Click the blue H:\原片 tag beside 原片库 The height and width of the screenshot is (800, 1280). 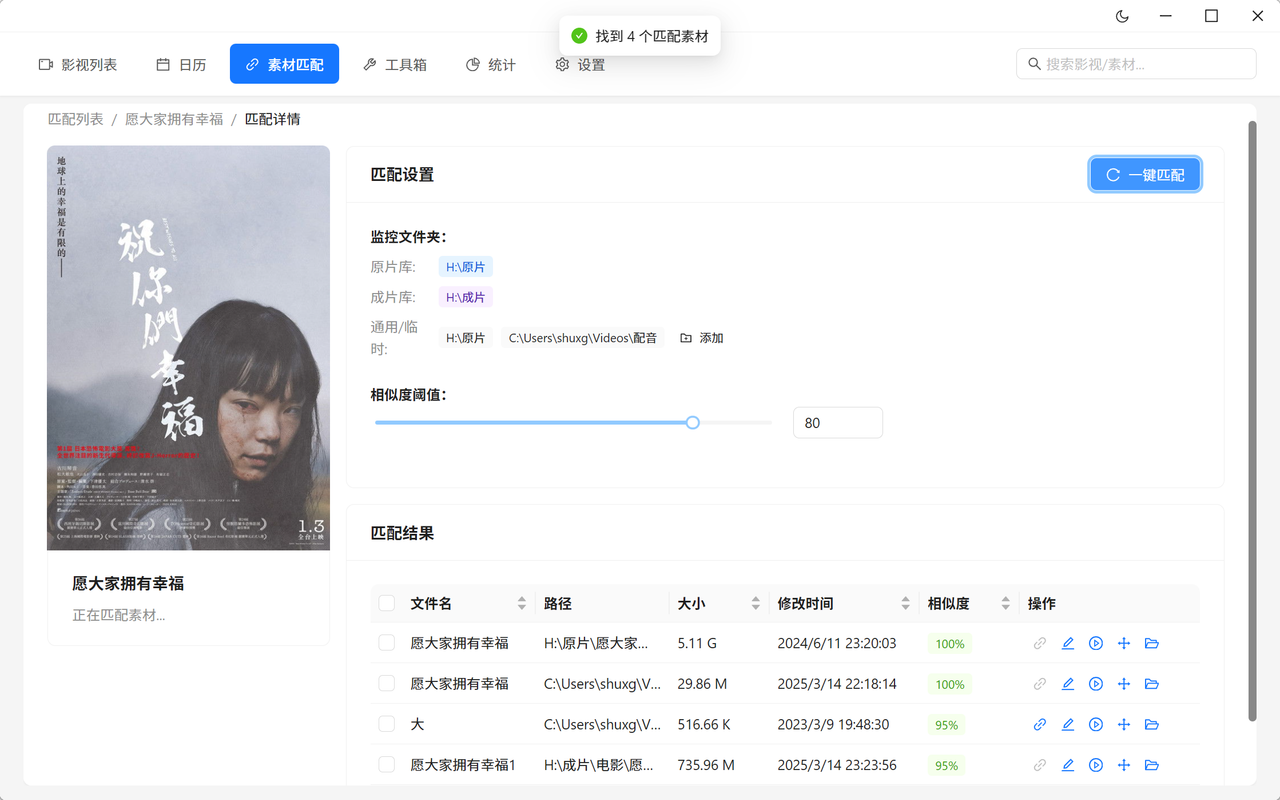(x=465, y=267)
